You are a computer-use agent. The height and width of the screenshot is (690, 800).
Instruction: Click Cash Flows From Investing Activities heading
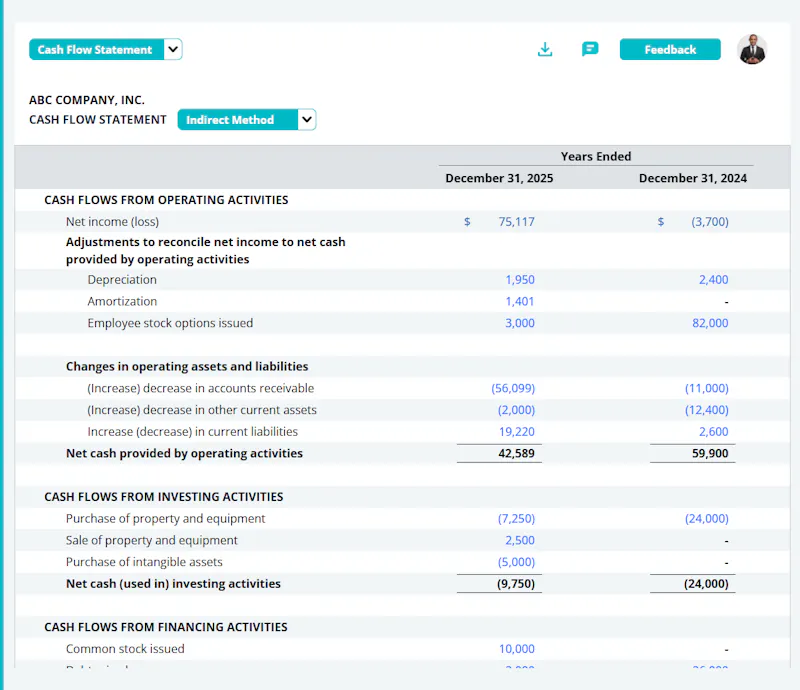(163, 497)
